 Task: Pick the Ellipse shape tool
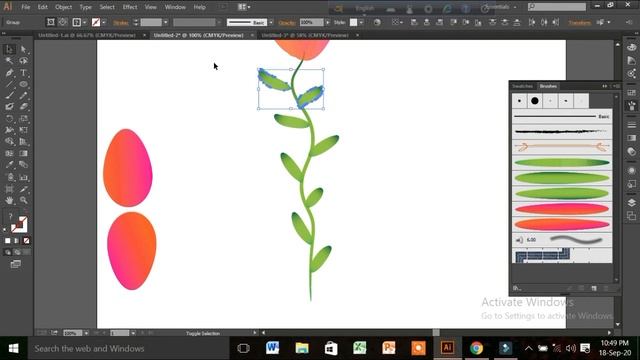click(24, 84)
